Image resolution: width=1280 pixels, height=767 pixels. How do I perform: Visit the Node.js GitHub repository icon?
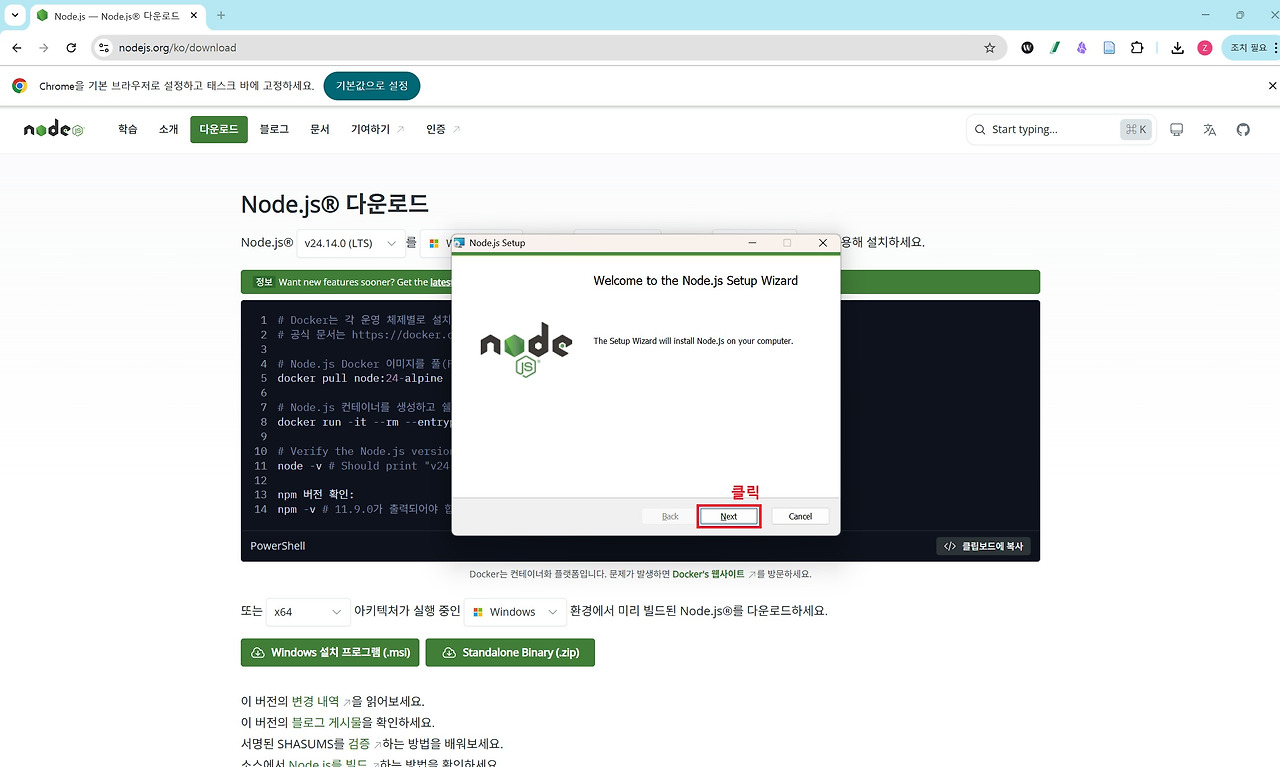[x=1243, y=129]
